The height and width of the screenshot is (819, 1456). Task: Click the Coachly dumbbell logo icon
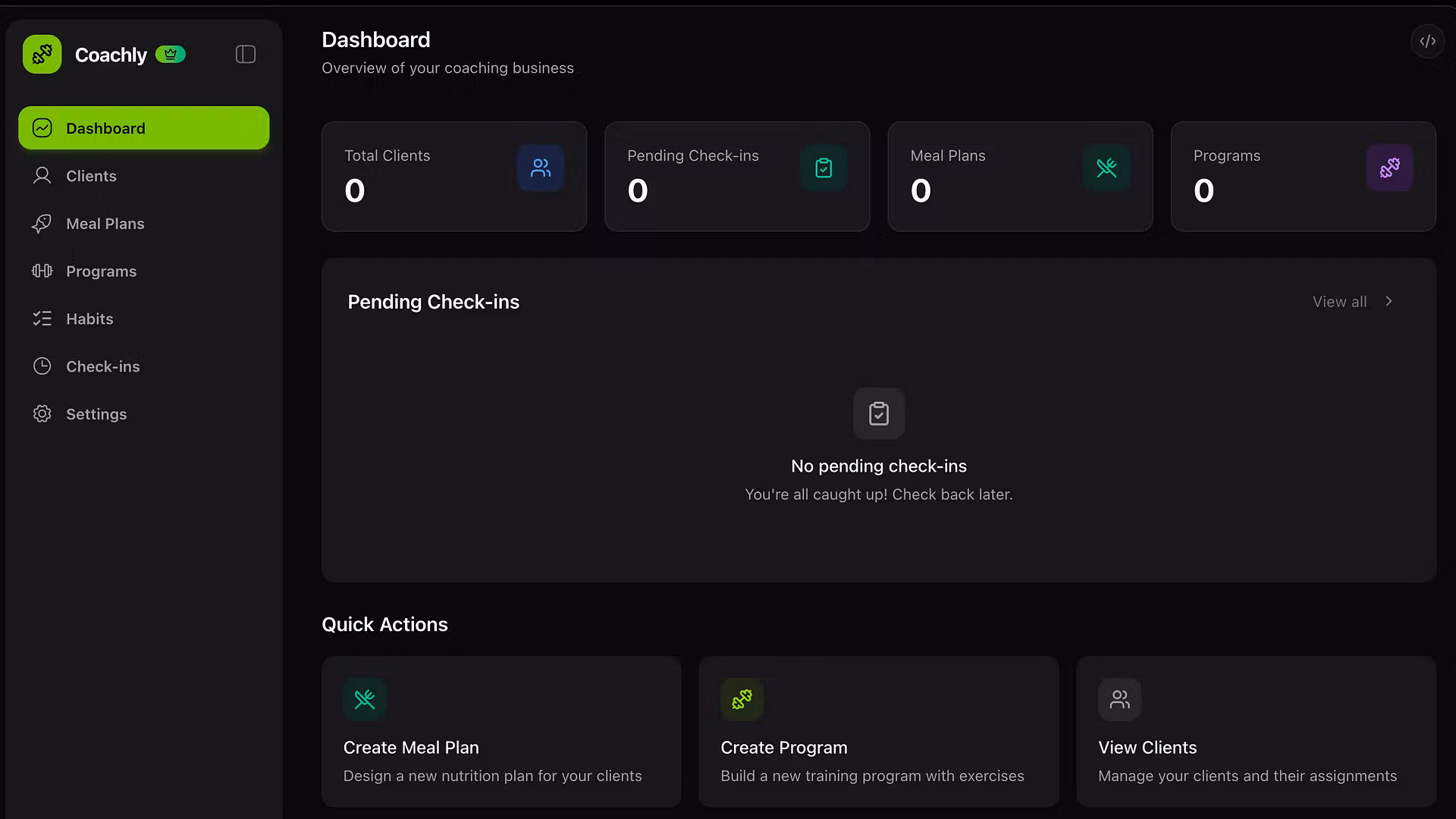42,54
